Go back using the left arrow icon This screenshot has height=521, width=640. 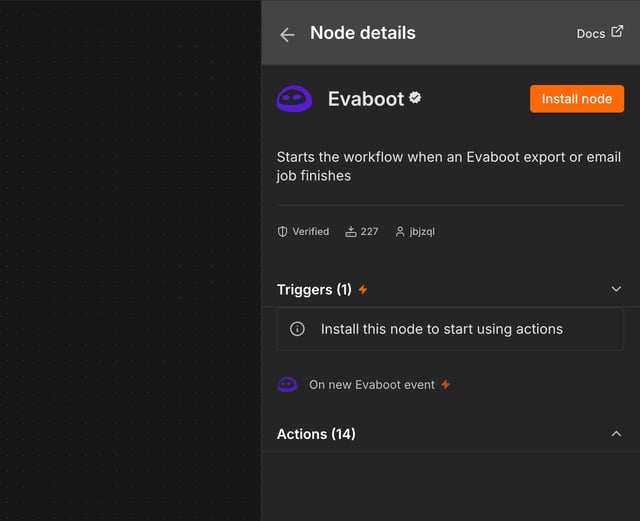tap(287, 35)
